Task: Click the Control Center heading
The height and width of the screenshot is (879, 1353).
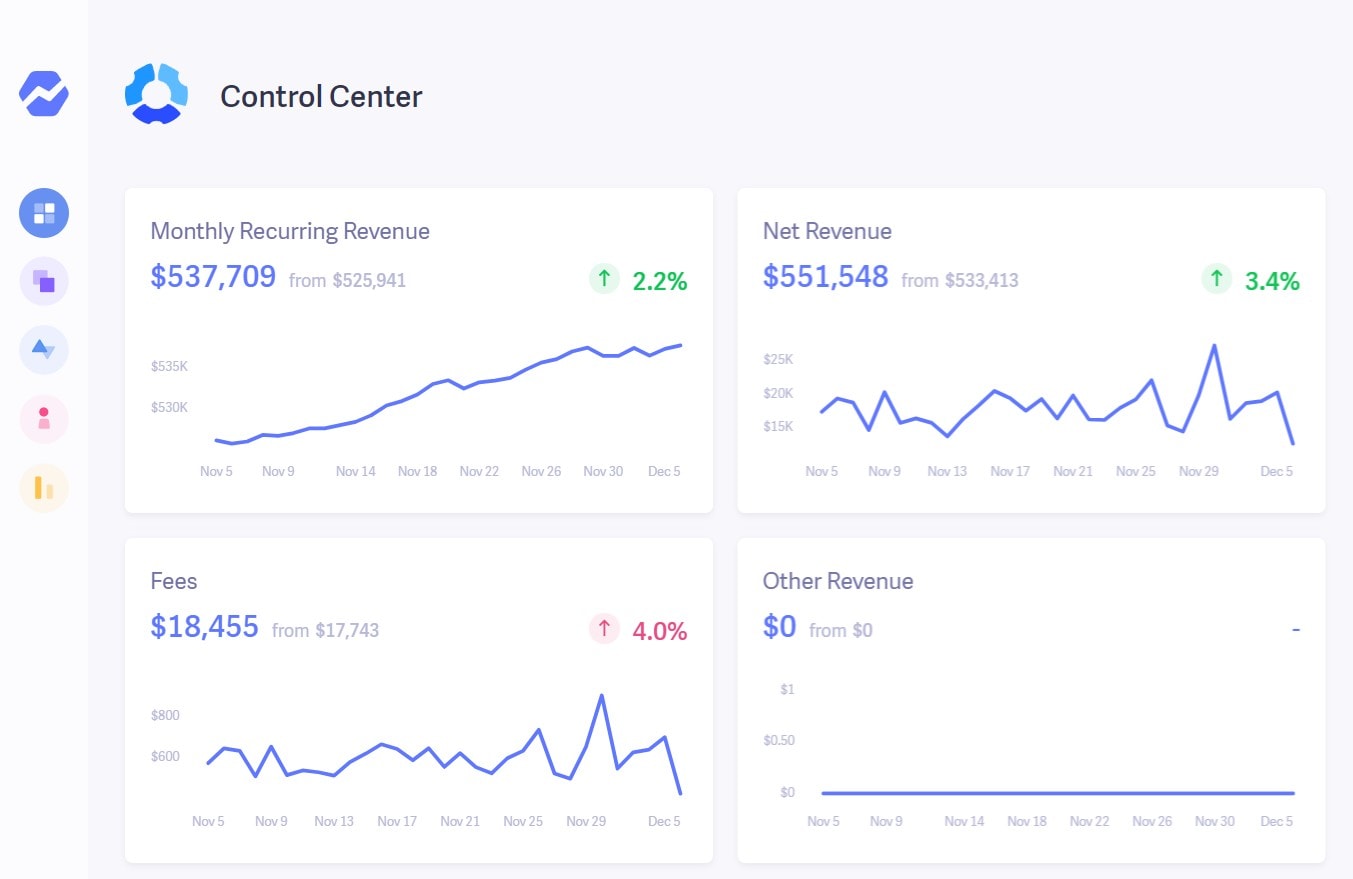Action: point(321,97)
